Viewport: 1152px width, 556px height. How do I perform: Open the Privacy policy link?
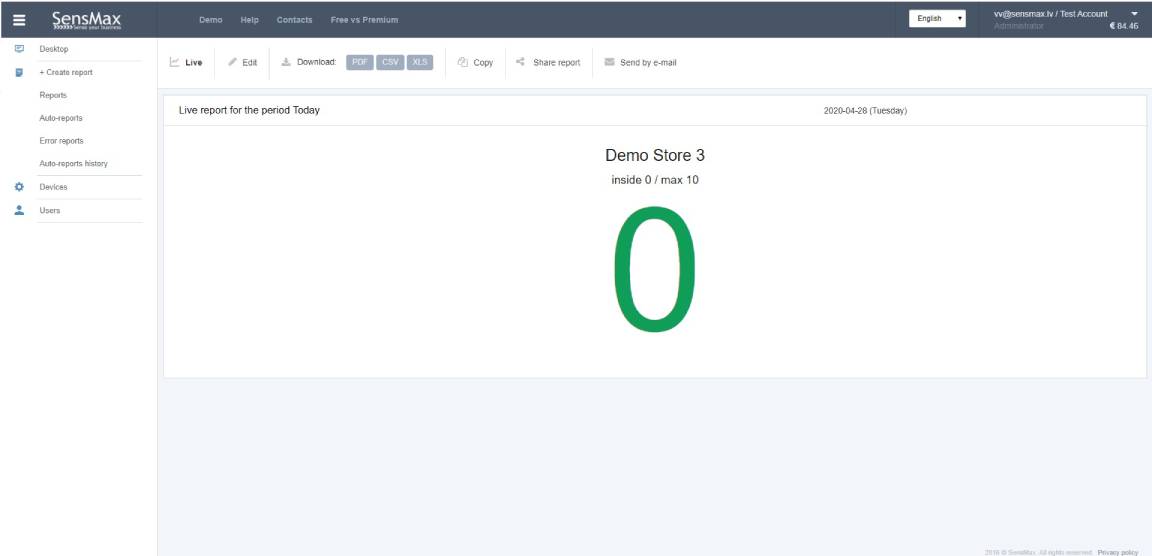(1117, 552)
